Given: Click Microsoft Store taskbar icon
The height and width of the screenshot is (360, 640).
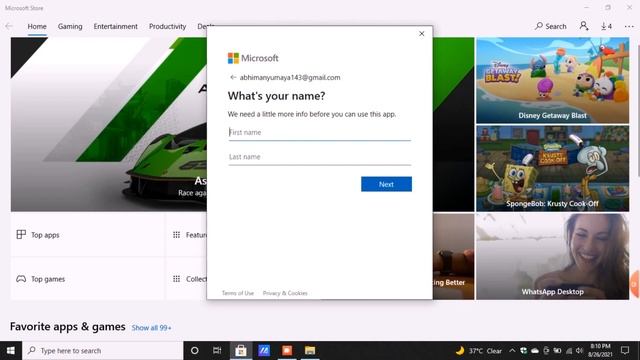Looking at the screenshot, I should coord(241,351).
